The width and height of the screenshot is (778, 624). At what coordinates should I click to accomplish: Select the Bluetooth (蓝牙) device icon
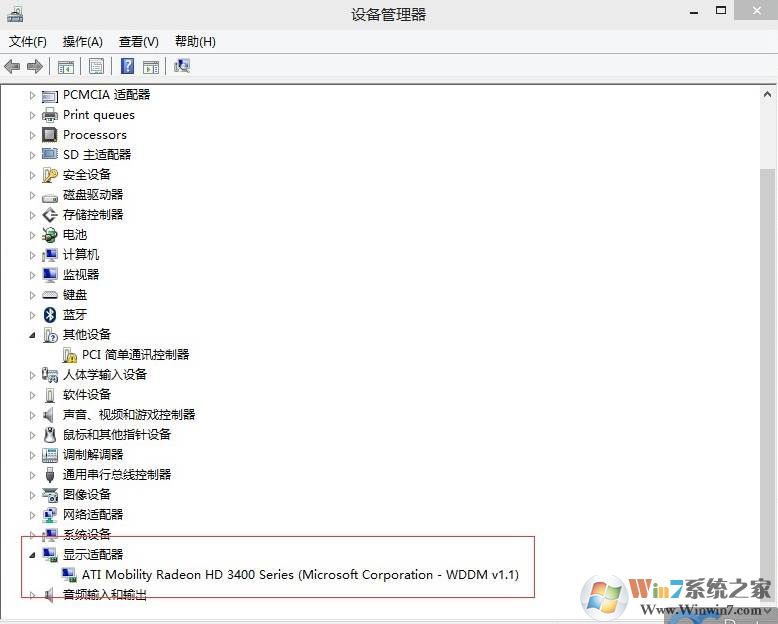coord(50,314)
